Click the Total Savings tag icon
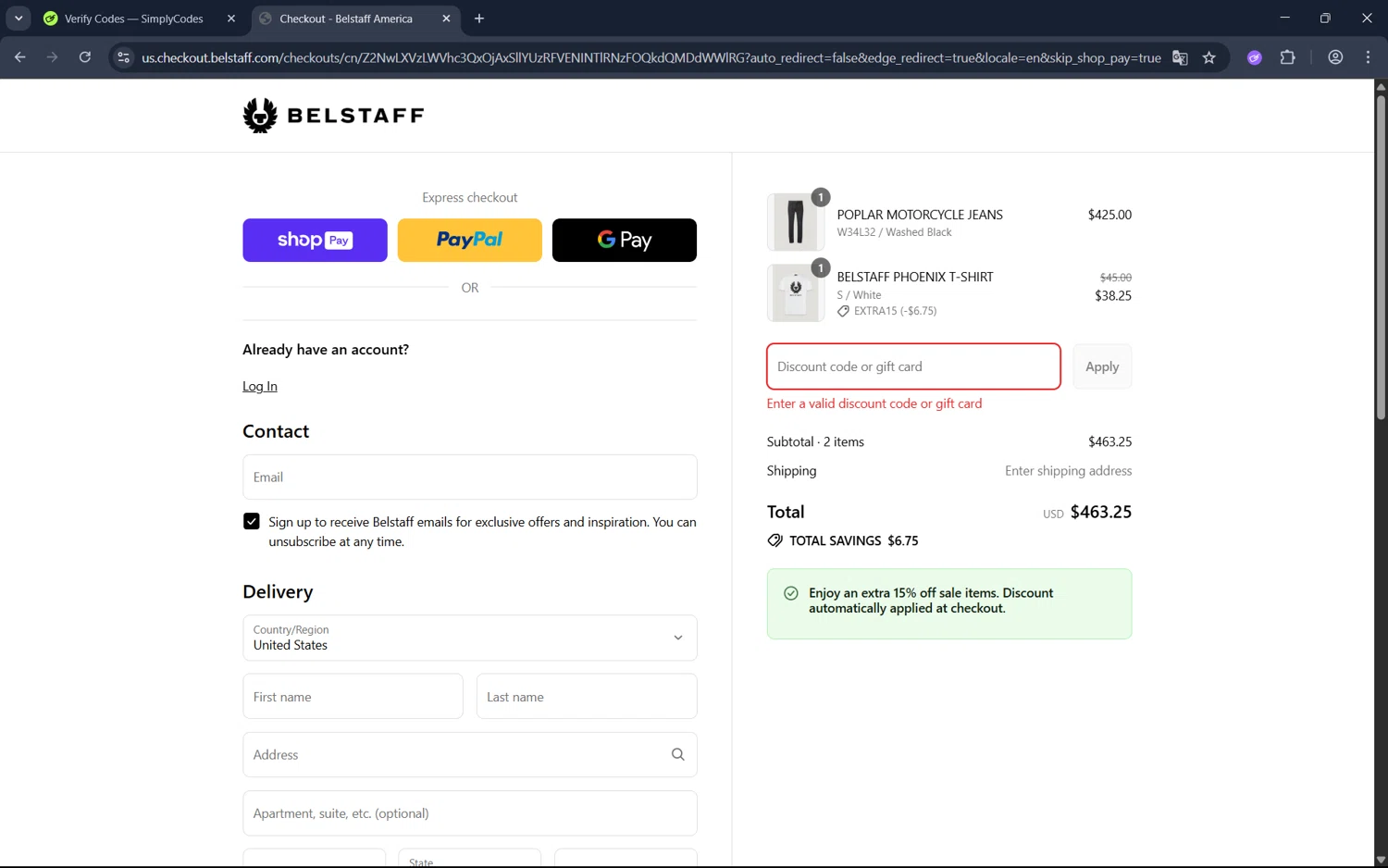 [775, 540]
